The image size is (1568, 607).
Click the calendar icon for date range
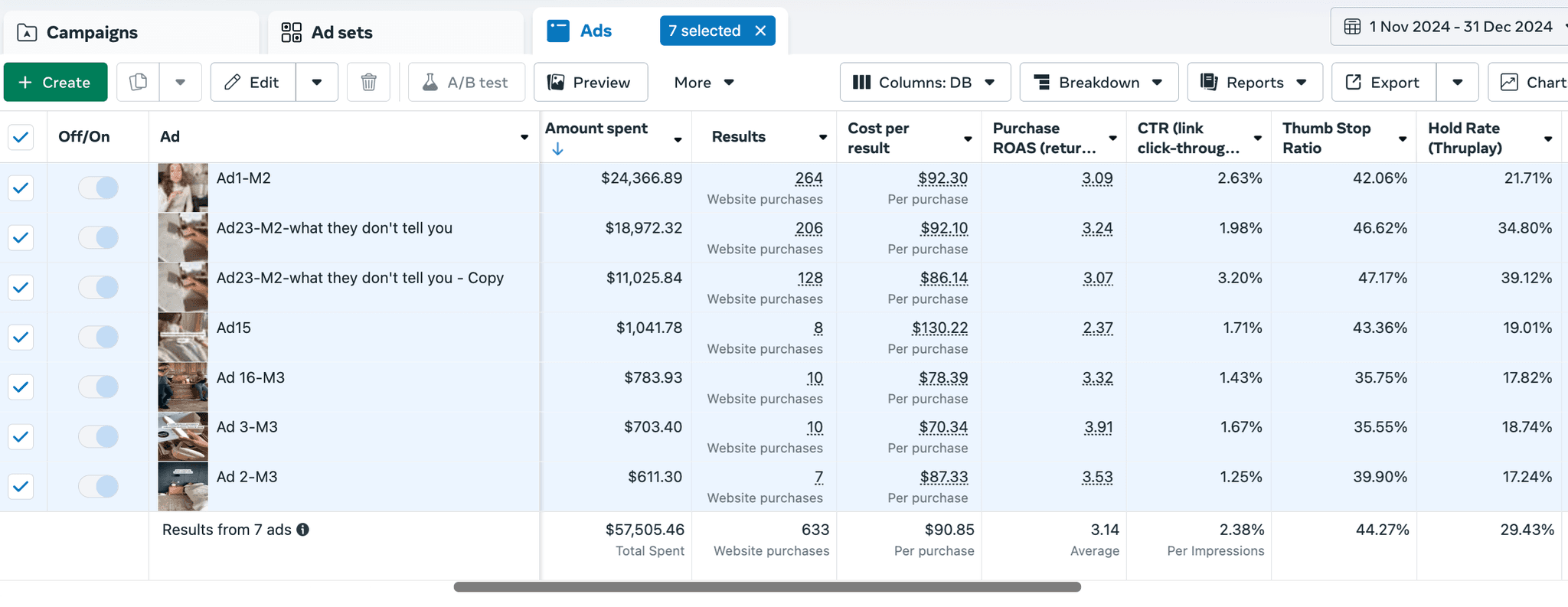1353,27
